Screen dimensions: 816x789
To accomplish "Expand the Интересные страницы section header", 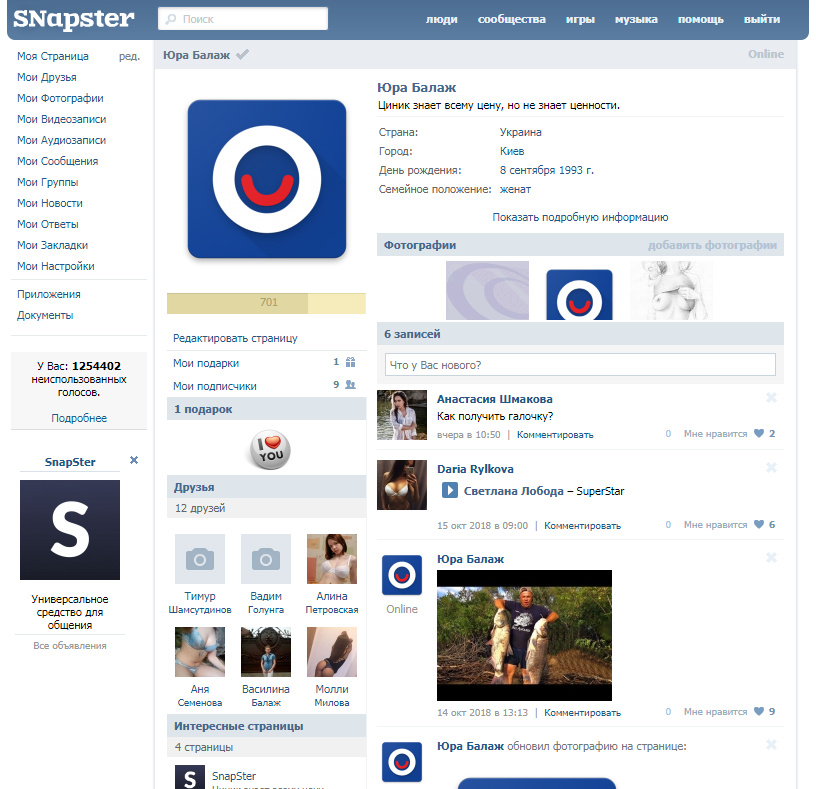I will click(266, 725).
